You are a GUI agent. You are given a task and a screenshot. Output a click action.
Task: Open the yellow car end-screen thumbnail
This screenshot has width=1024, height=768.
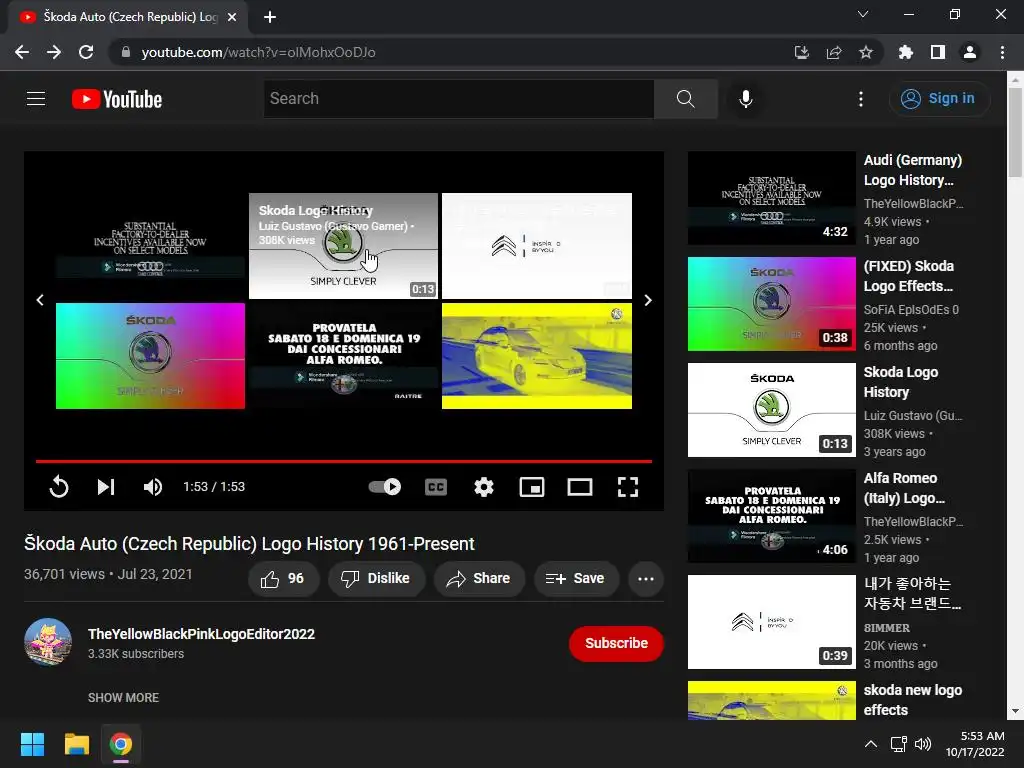537,356
